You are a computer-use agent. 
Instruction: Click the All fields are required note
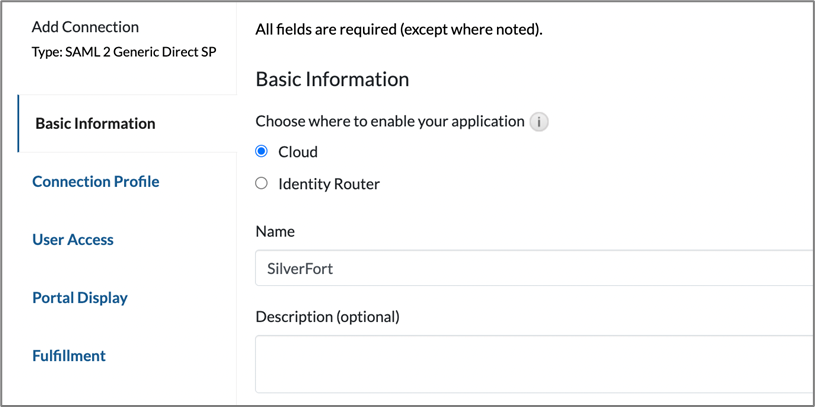click(399, 29)
